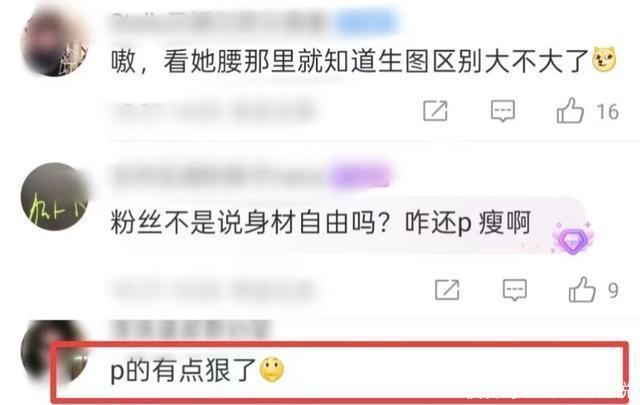This screenshot has height=405, width=640.
Task: Open the first commenter's avatar
Action: pos(55,43)
